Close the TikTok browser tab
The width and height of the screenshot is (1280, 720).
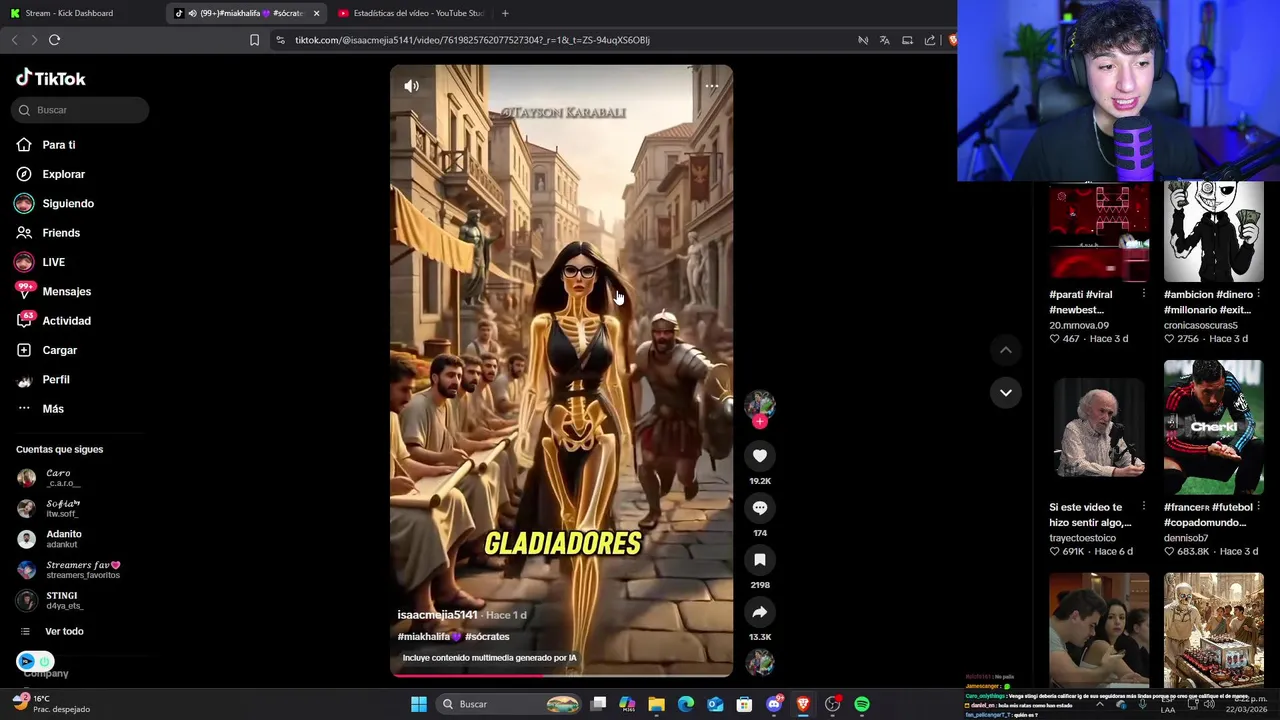coord(316,13)
